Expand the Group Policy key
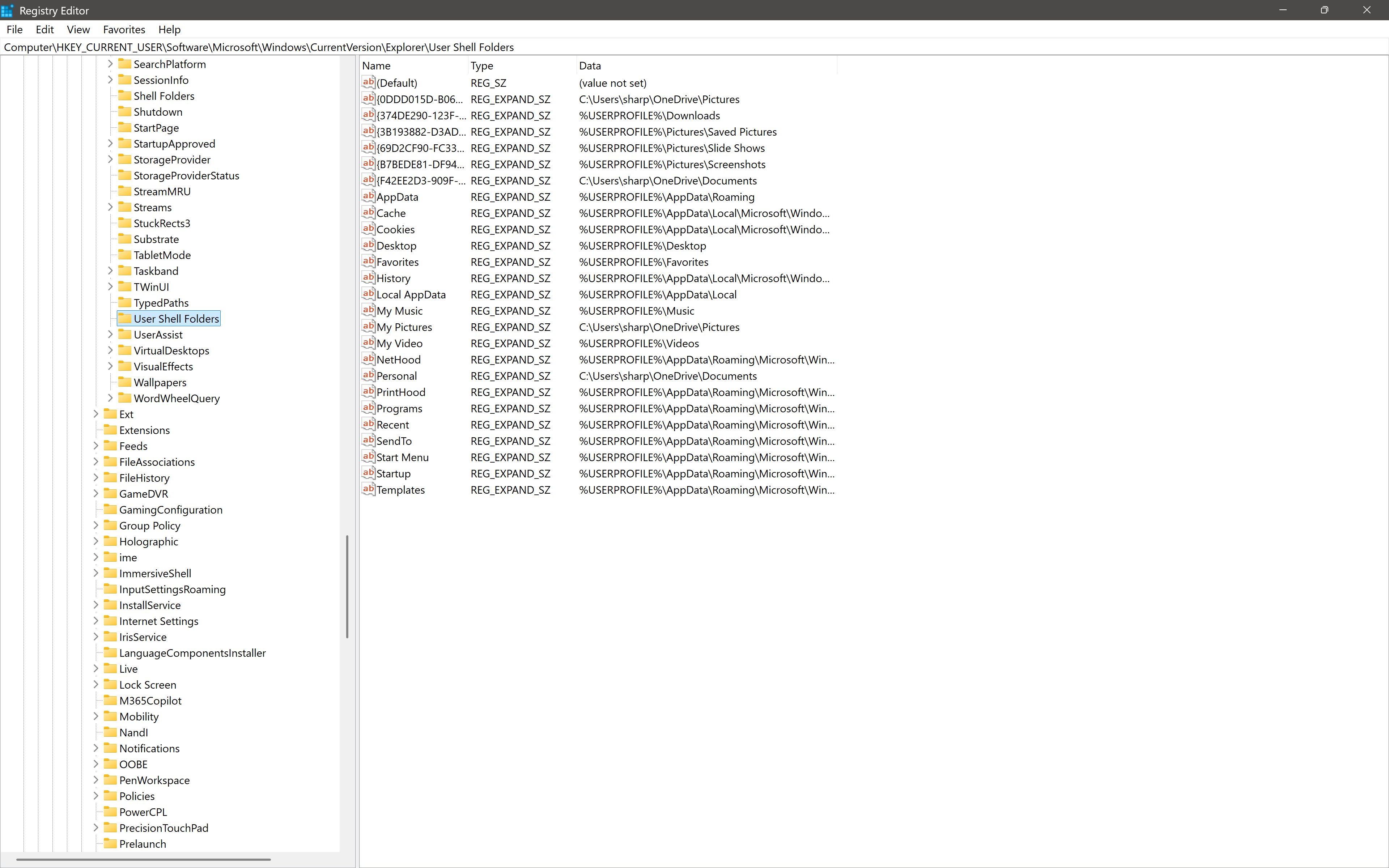 (x=96, y=525)
